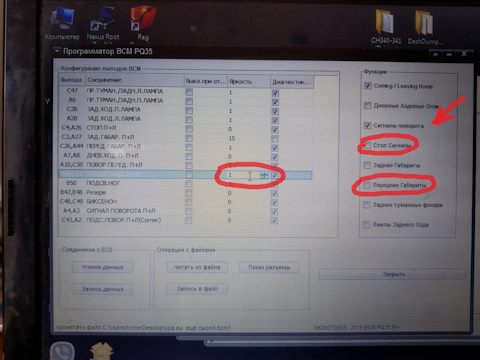Select the B50 ПОДСВ.НОГ table row
This screenshot has height=360, width=480.
tap(185, 183)
